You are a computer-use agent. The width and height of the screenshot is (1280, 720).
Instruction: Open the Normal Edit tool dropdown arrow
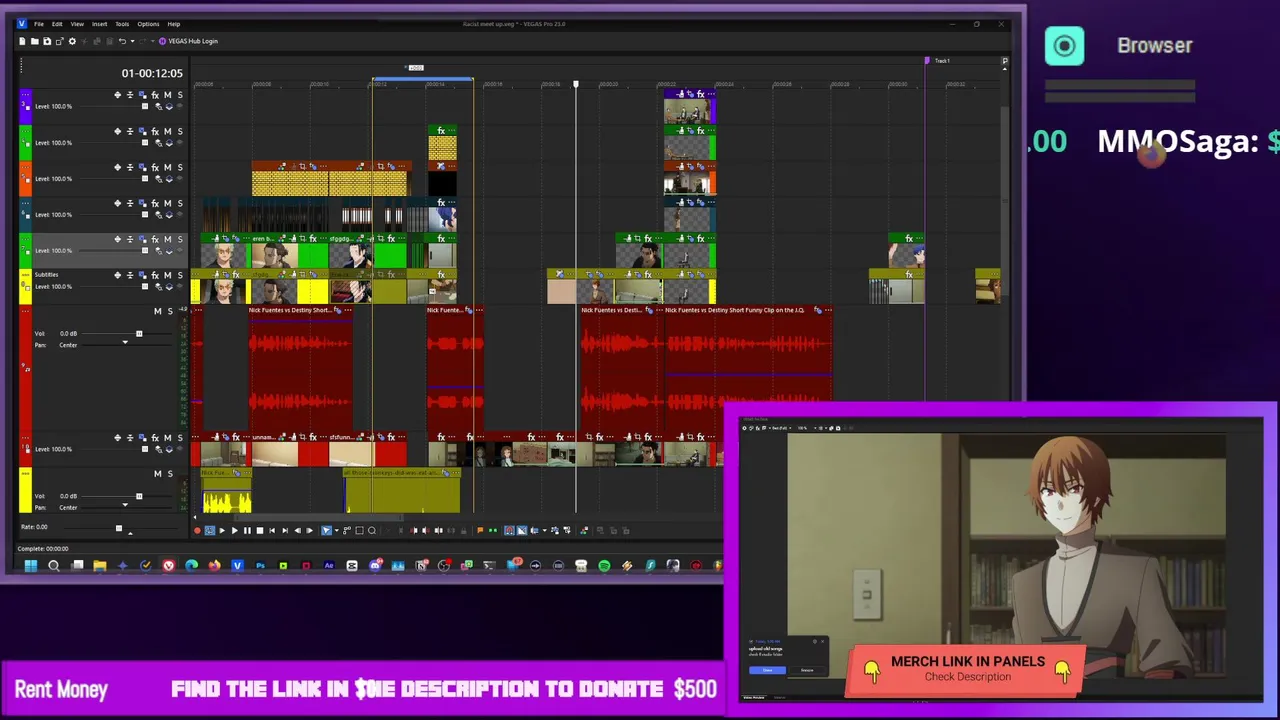coord(337,530)
